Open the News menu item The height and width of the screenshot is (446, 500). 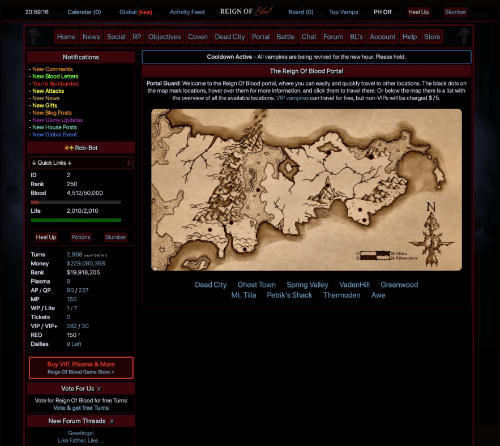[x=91, y=37]
